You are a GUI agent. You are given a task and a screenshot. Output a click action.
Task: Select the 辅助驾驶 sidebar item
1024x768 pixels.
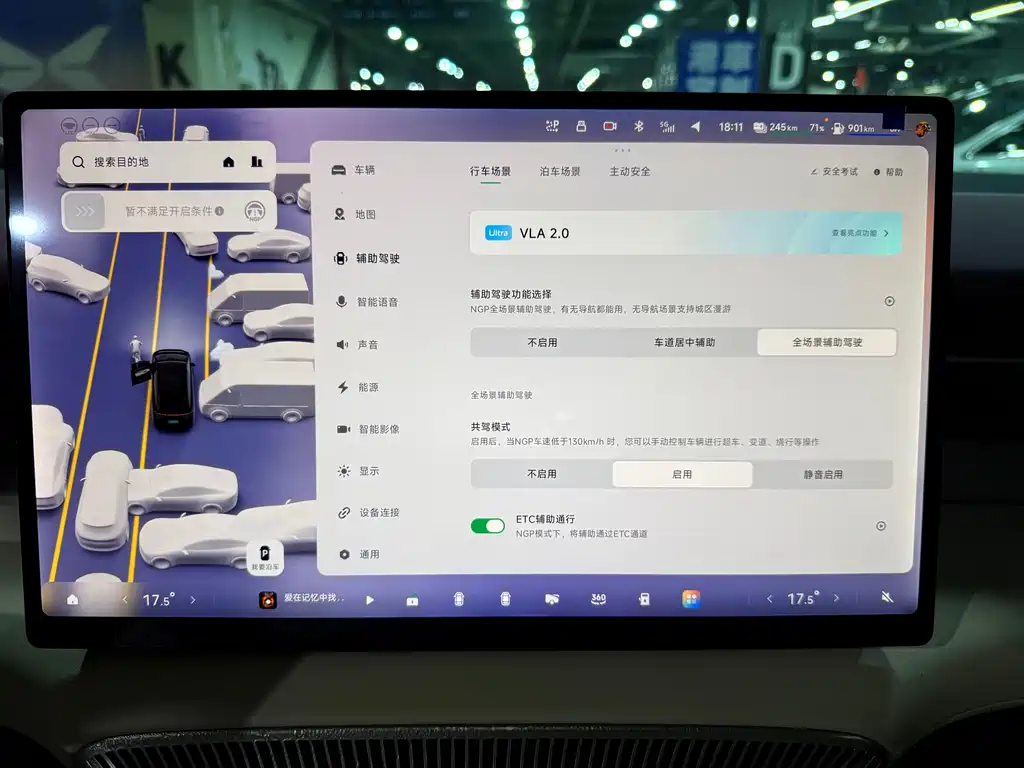[366, 259]
